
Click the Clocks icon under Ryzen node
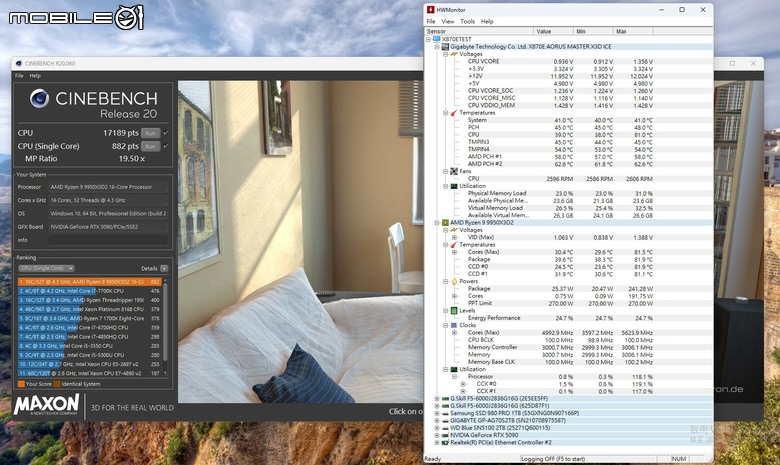(454, 325)
